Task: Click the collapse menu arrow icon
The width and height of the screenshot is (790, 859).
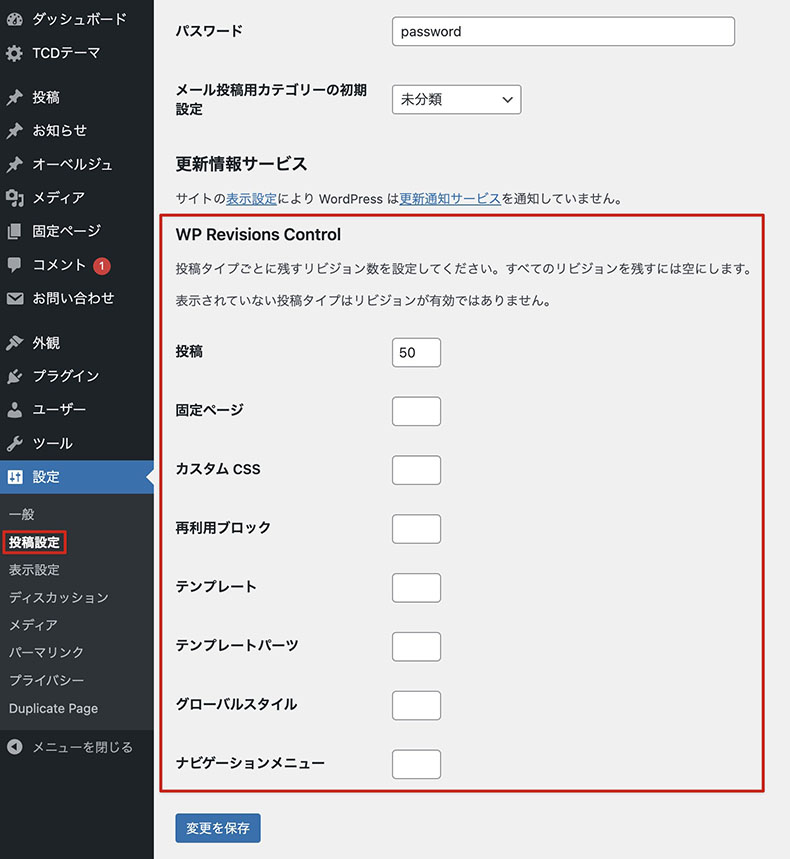Action: 15,747
